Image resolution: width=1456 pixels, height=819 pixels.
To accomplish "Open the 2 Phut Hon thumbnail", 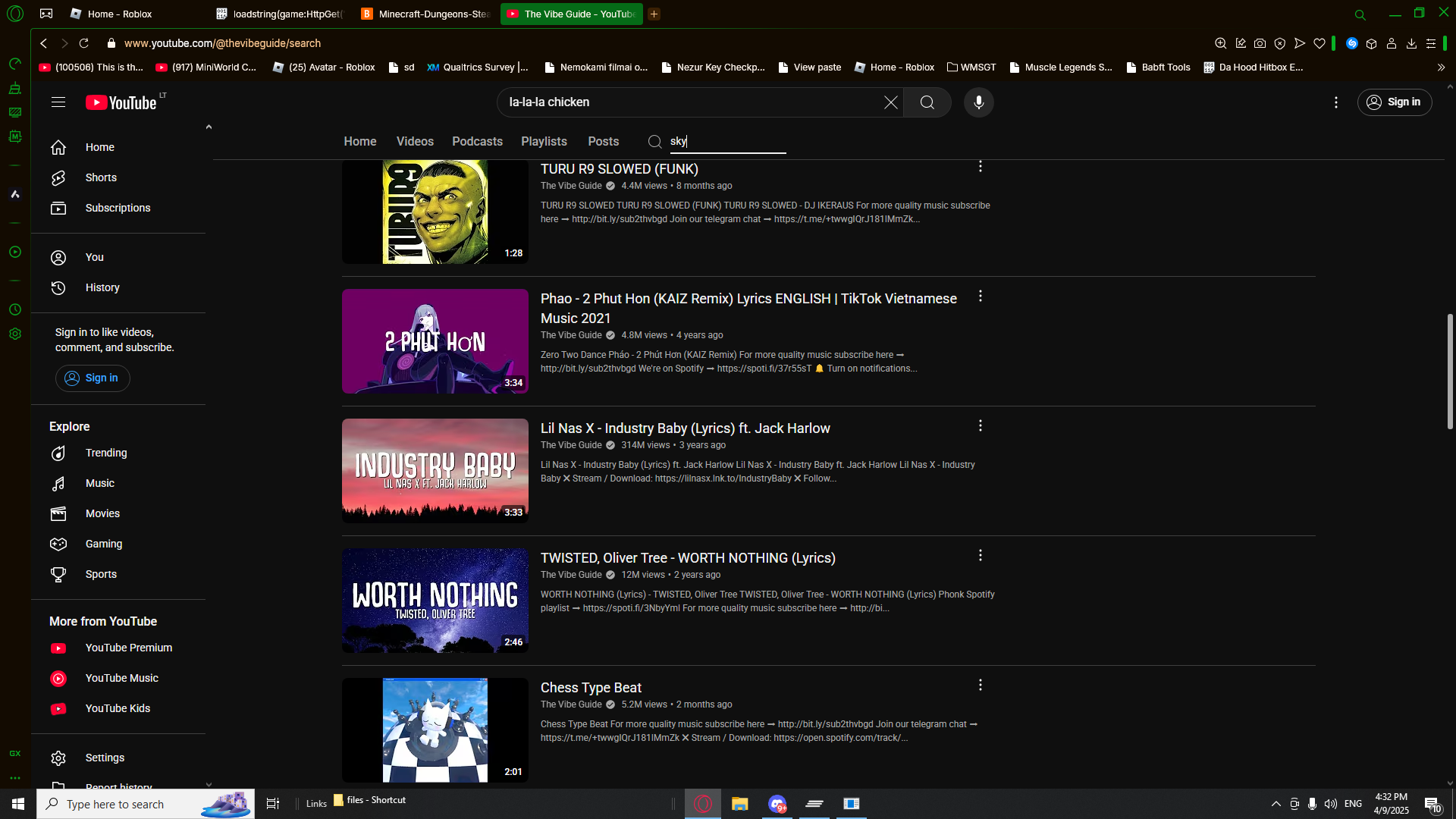I will [435, 341].
